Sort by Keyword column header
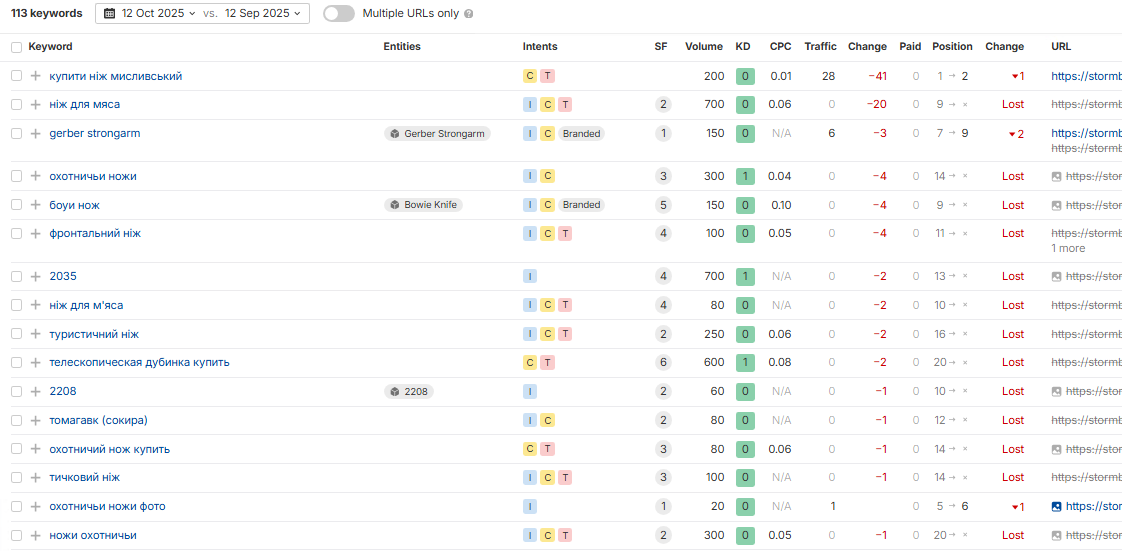 50,47
